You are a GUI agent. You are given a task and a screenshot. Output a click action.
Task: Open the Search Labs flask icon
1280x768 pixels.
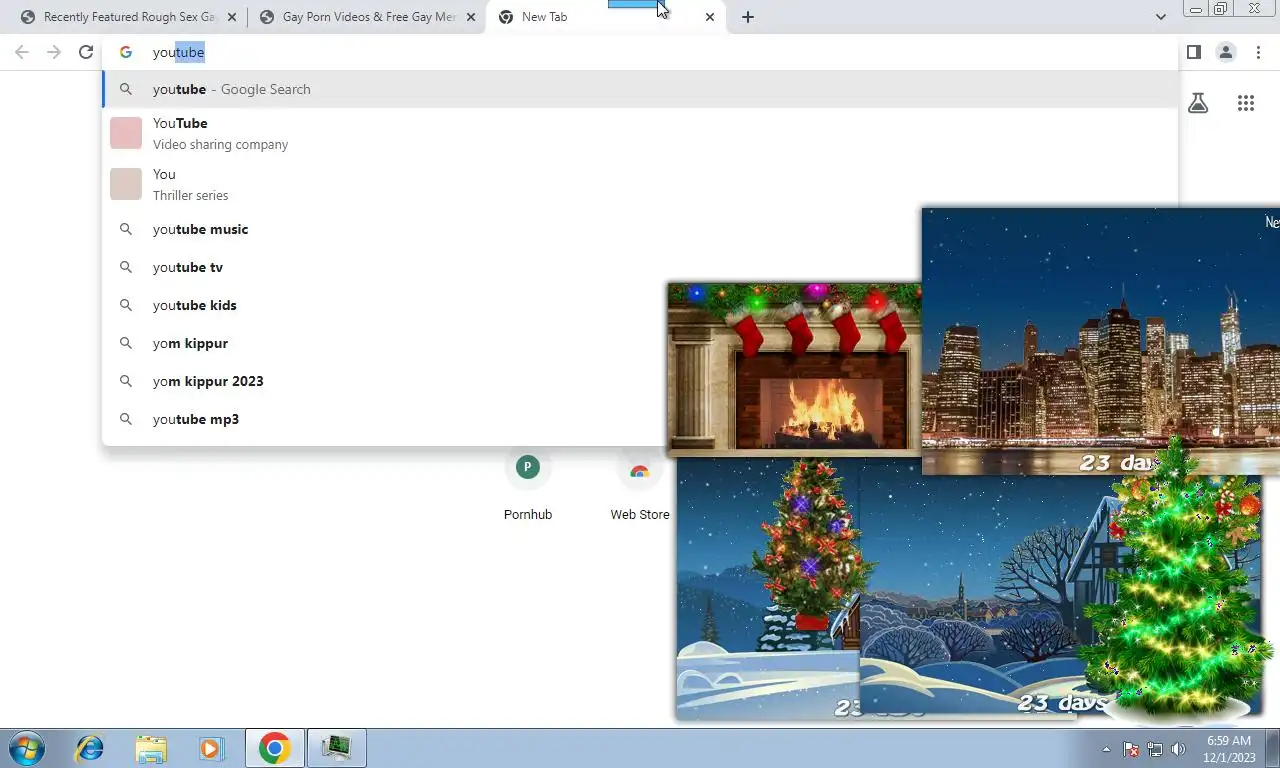pyautogui.click(x=1198, y=103)
